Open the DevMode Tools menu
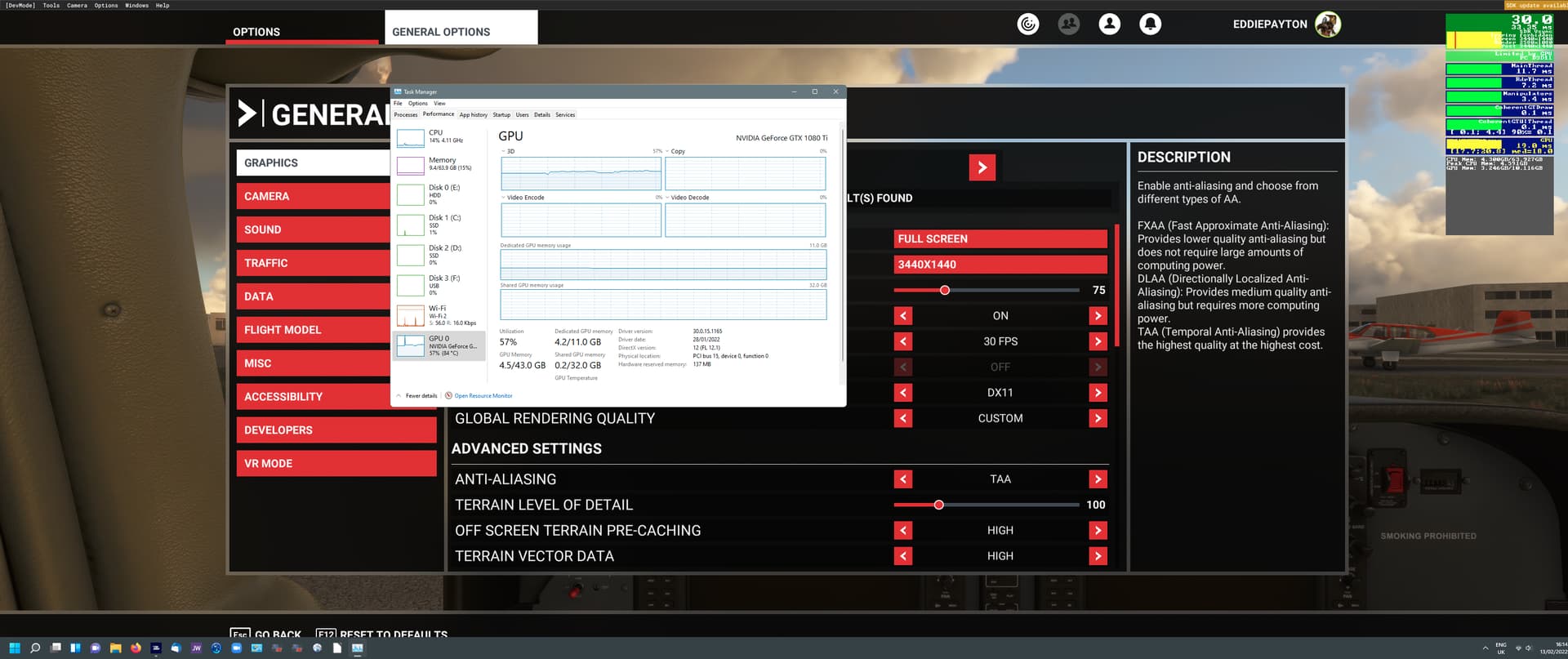This screenshot has width=1568, height=659. [x=51, y=5]
